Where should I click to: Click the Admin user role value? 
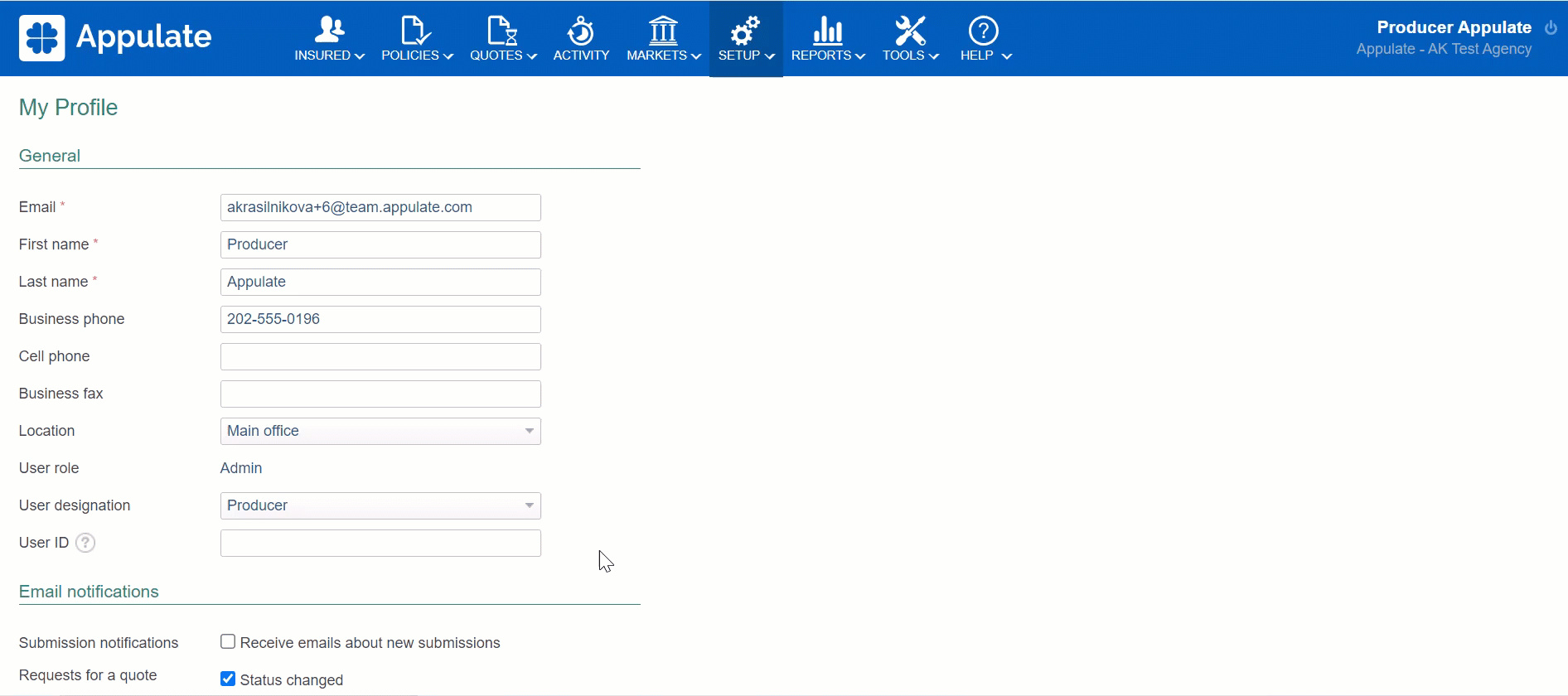(x=241, y=468)
